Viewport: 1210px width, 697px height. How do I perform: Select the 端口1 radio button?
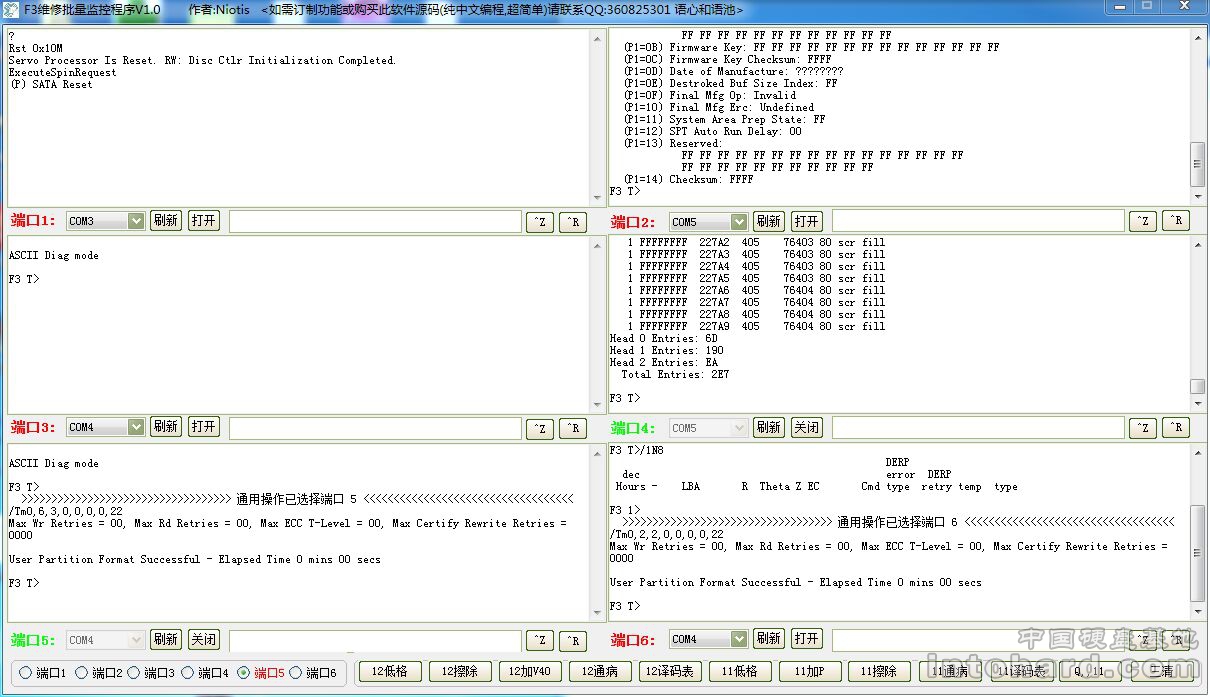(26, 673)
